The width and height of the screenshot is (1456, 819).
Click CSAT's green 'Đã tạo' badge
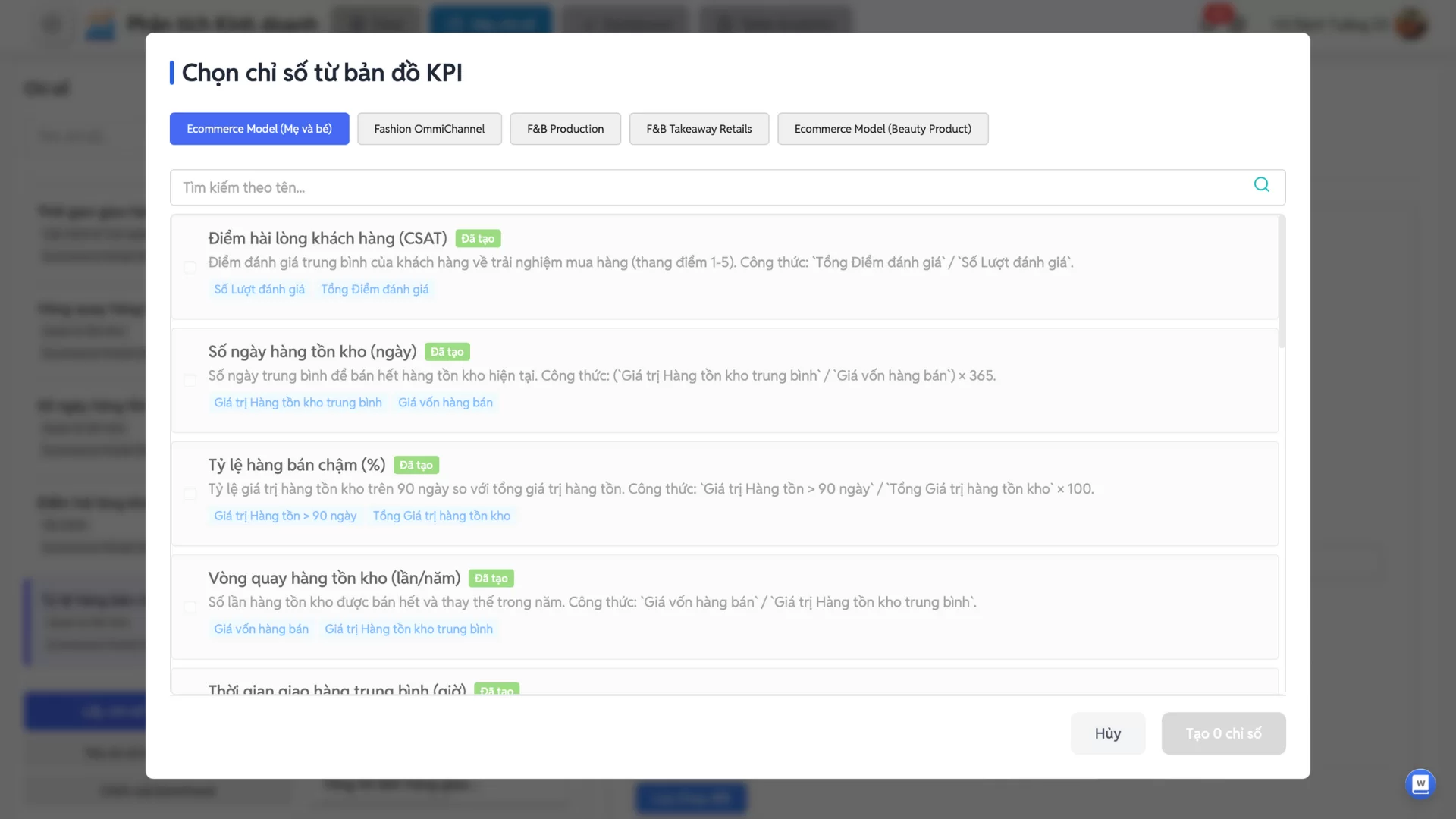[478, 239]
